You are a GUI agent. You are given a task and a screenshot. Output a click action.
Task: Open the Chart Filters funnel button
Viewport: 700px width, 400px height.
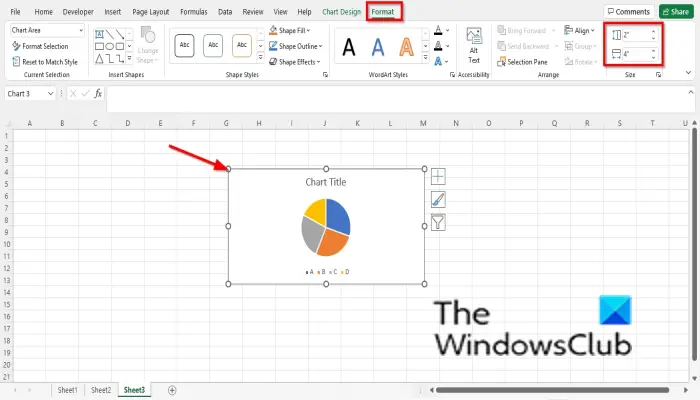point(438,222)
